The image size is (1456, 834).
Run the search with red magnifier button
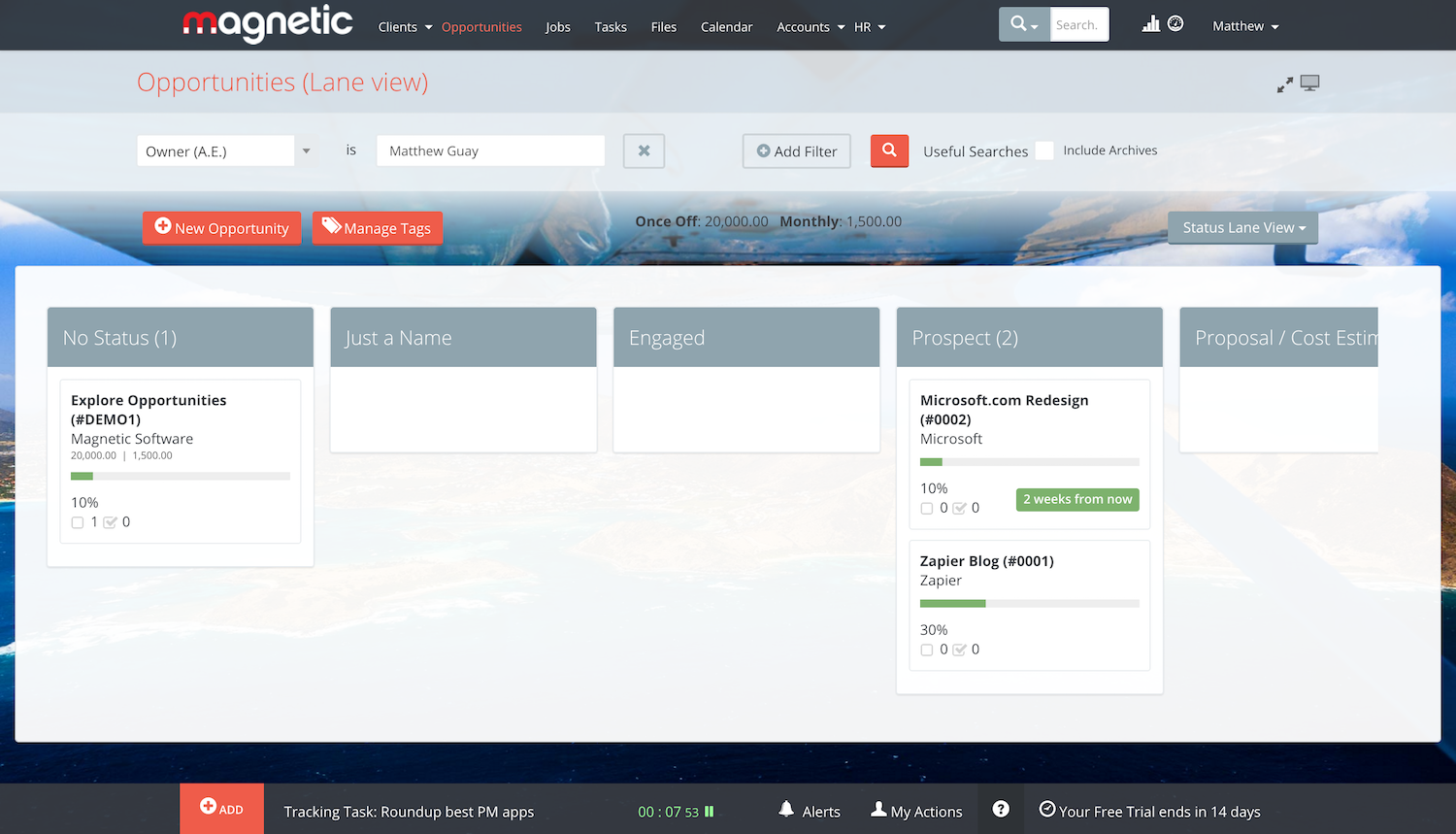(889, 150)
